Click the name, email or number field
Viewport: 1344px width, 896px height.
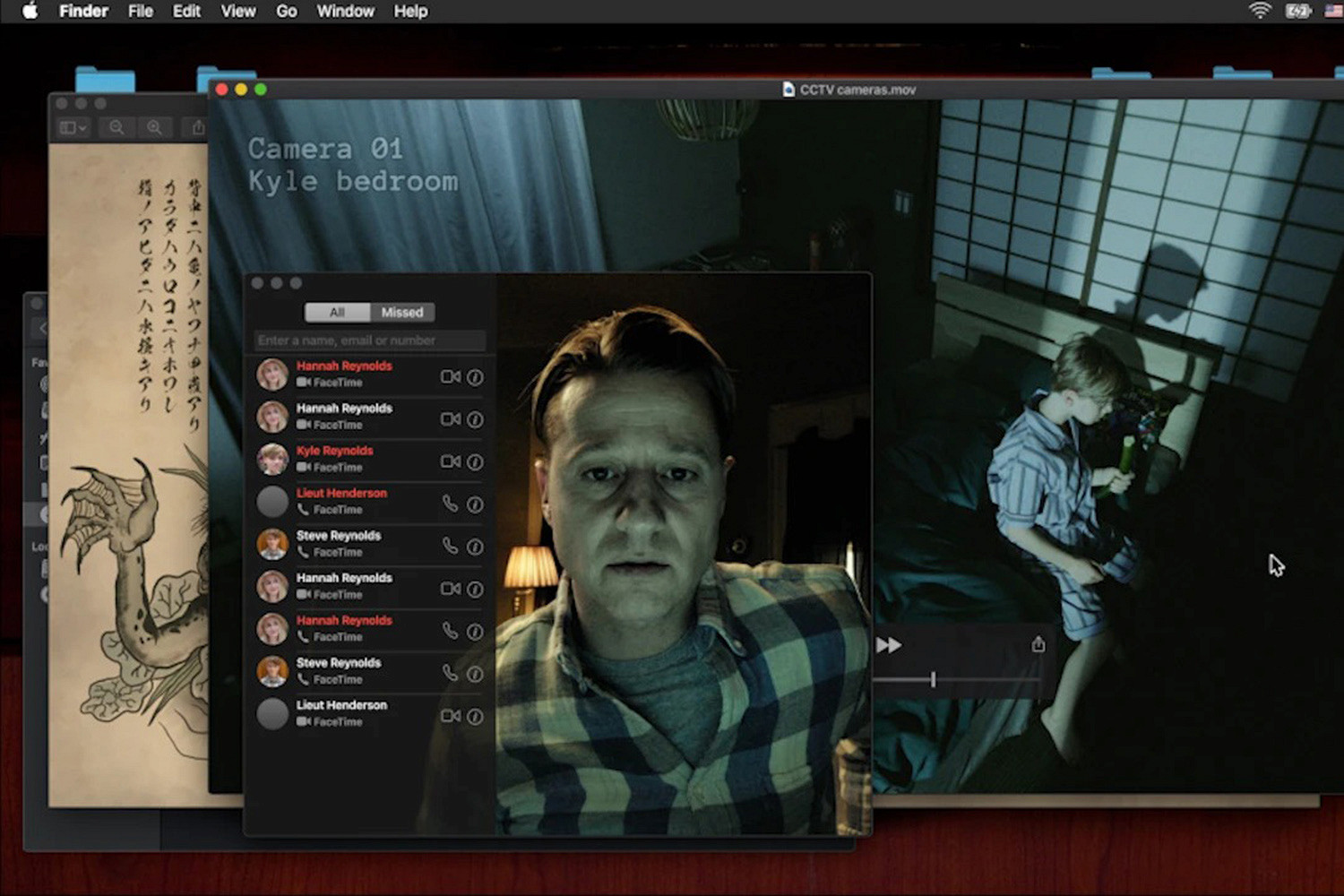click(369, 340)
